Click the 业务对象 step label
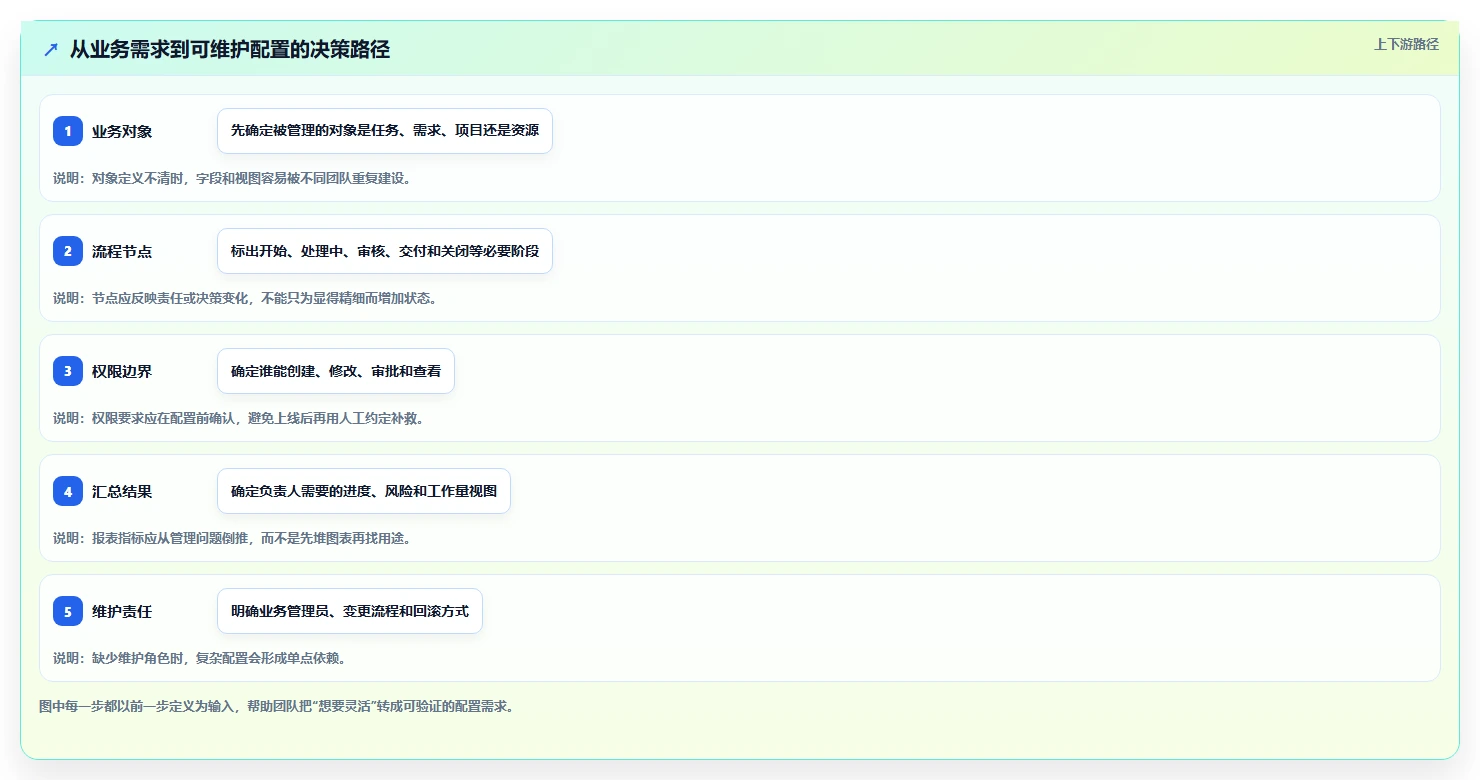The height and width of the screenshot is (780, 1480). pyautogui.click(x=122, y=131)
